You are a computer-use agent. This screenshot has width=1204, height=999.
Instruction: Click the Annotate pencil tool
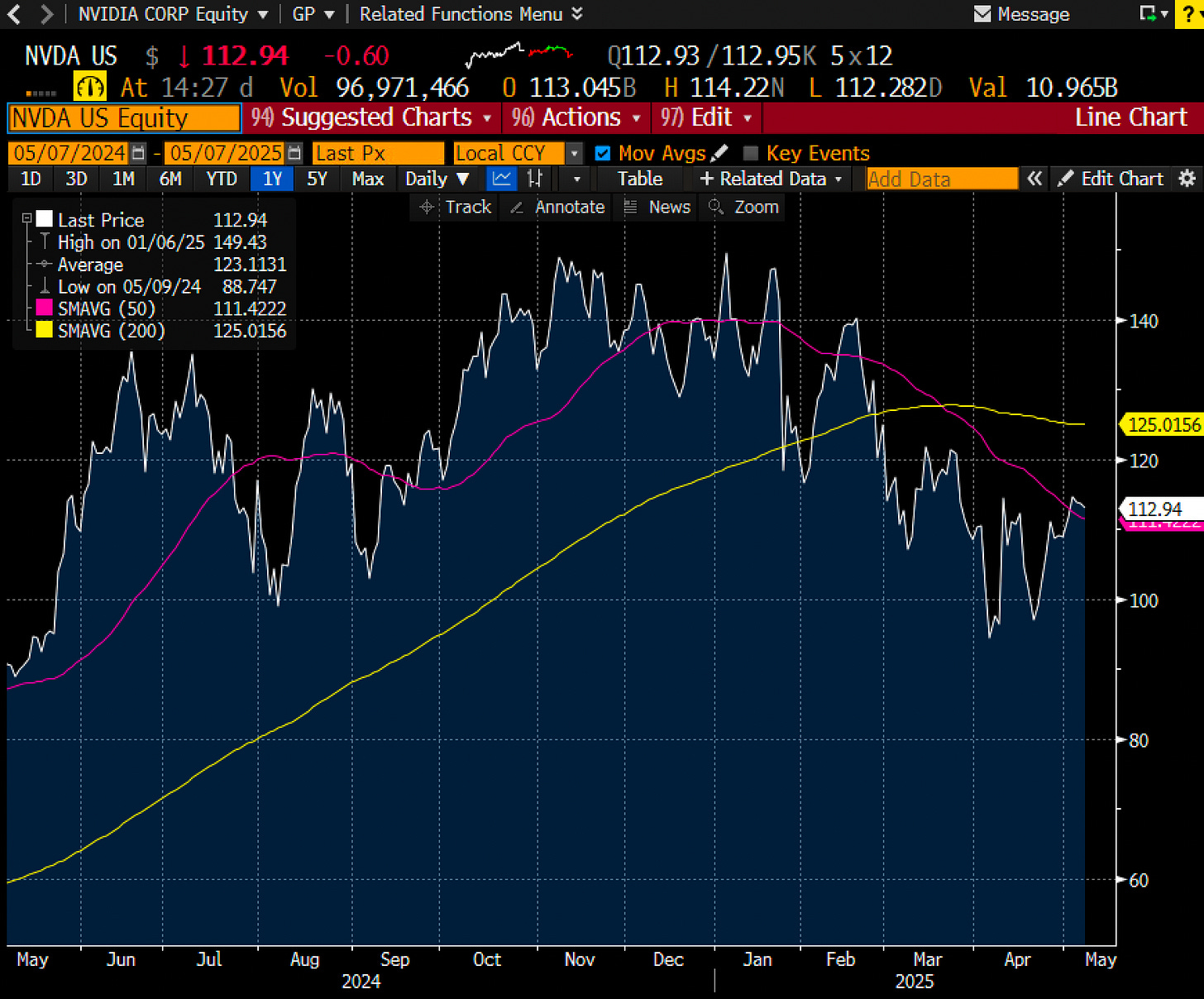(557, 207)
